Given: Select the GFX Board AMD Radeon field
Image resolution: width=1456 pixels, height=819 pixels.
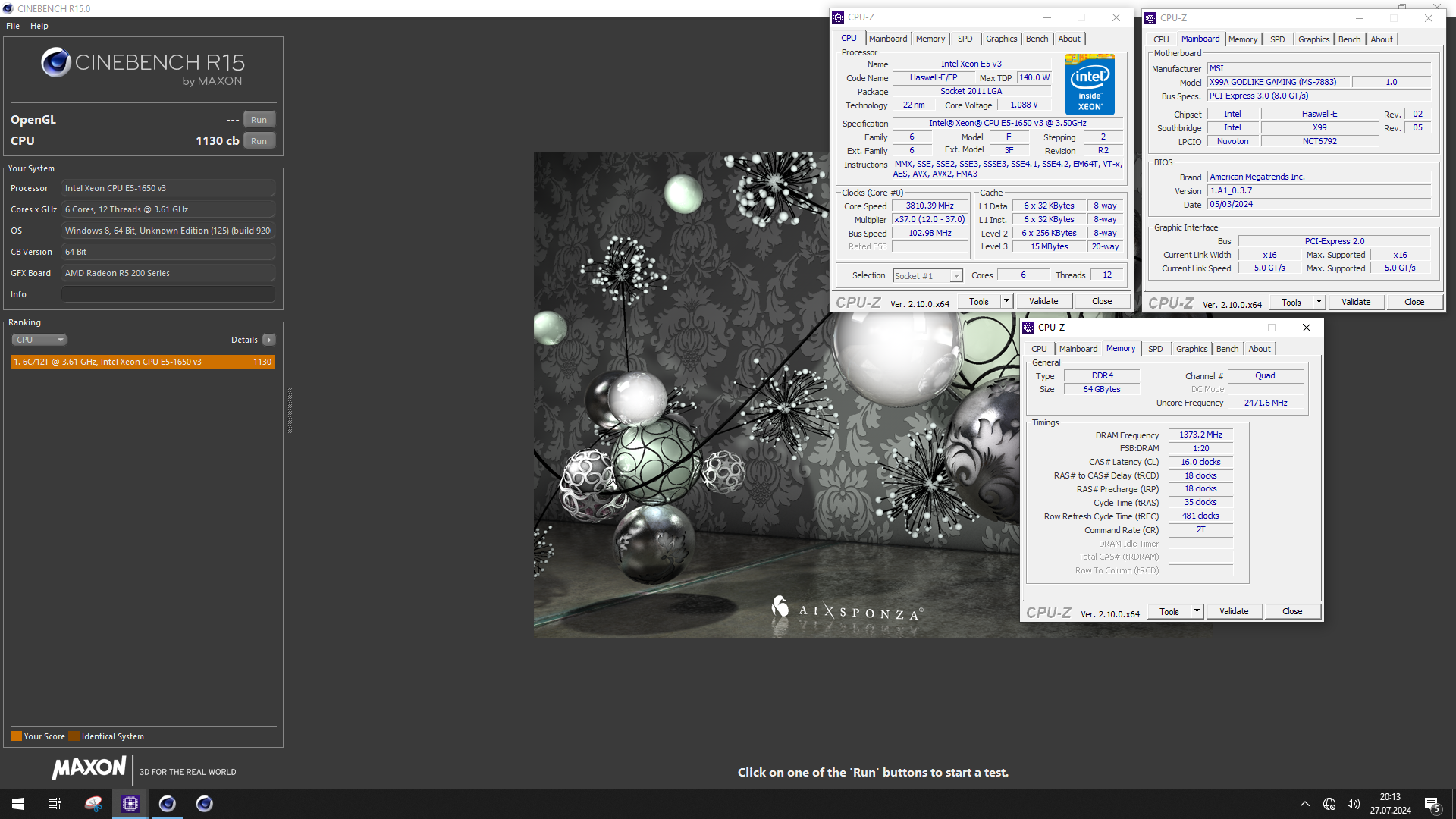Looking at the screenshot, I should [168, 273].
